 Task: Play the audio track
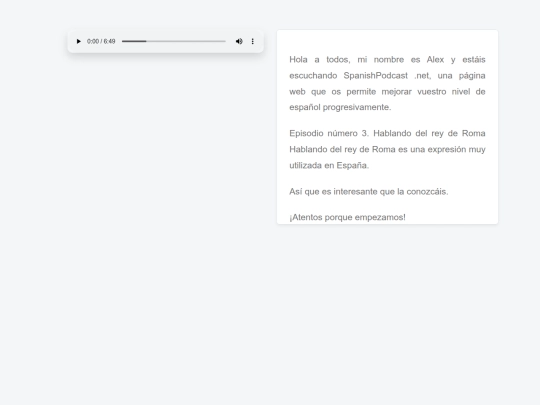[79, 41]
